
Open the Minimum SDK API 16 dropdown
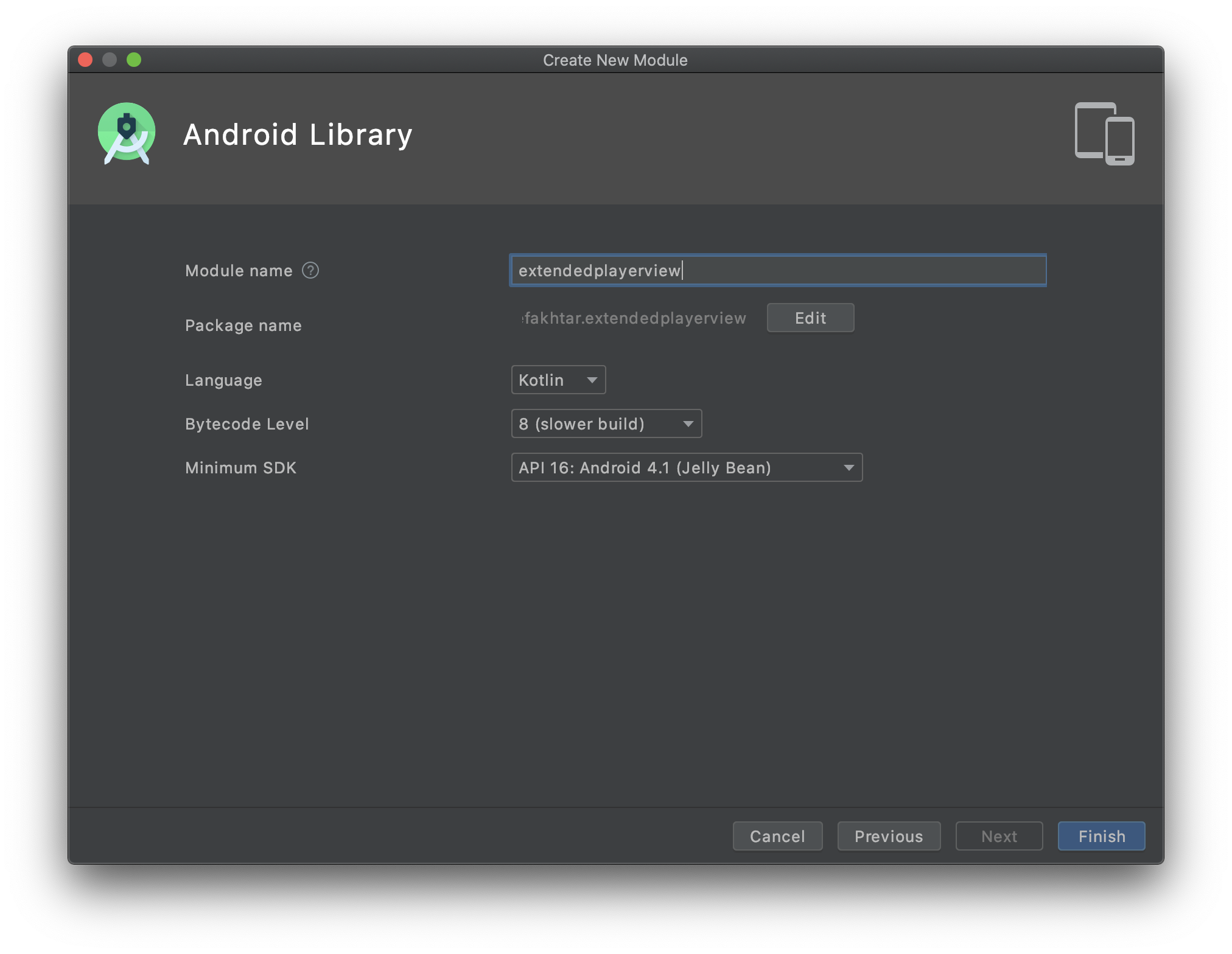coord(687,467)
